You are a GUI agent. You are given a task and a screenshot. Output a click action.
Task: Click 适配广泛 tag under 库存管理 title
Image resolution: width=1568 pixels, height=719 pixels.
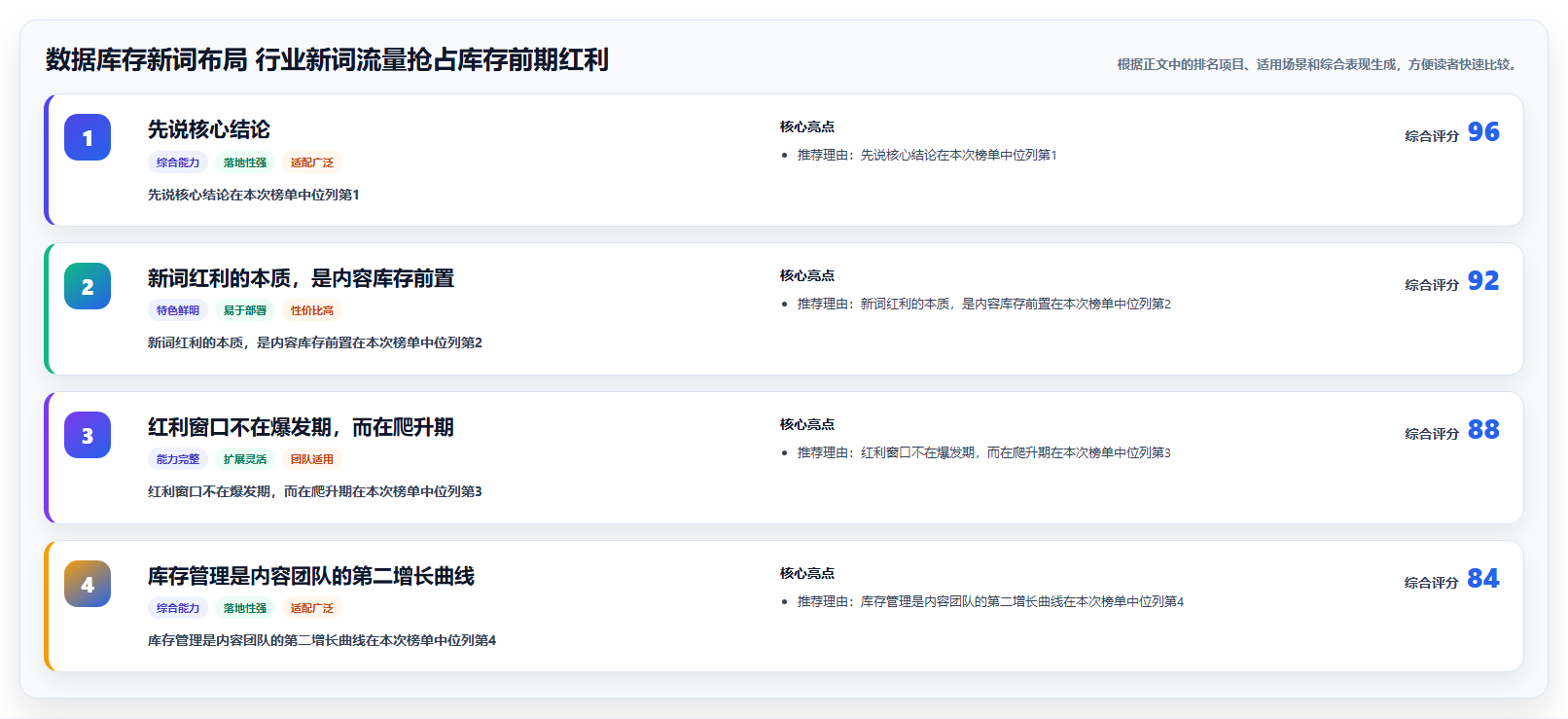312,608
